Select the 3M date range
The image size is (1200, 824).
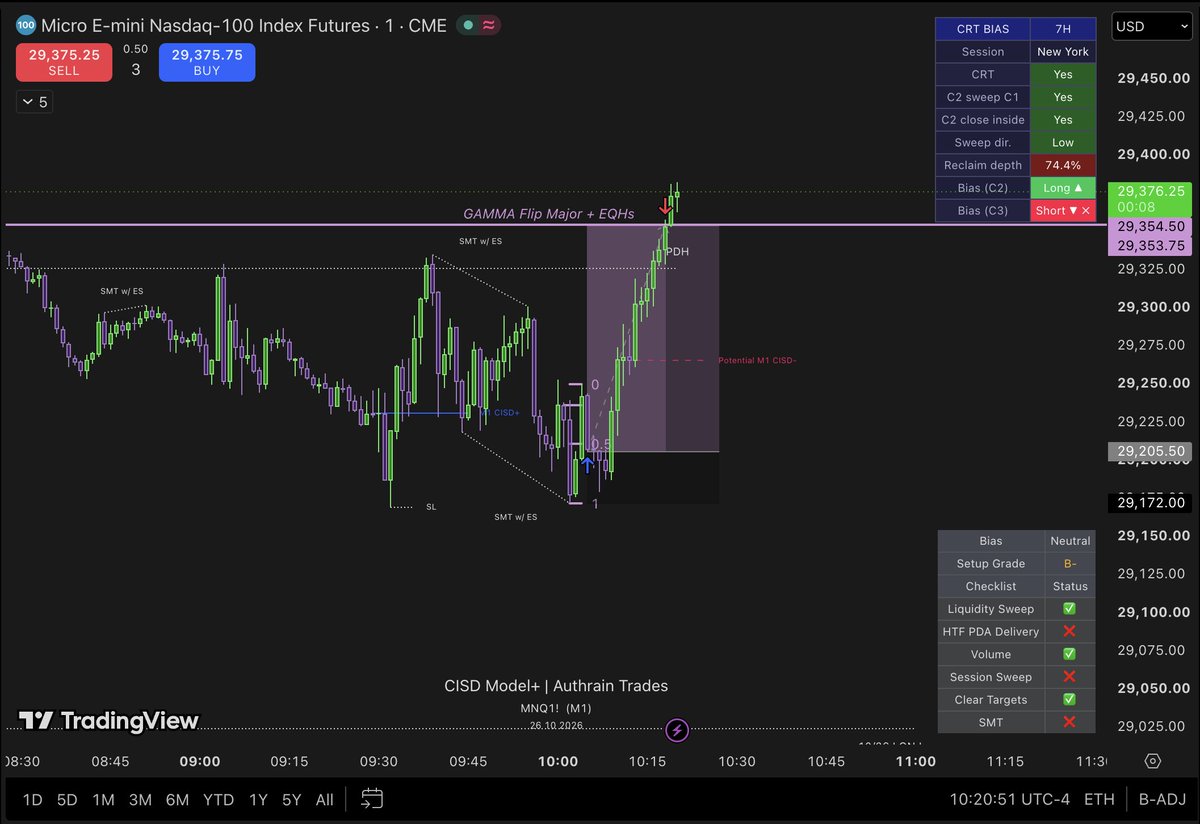pyautogui.click(x=140, y=800)
